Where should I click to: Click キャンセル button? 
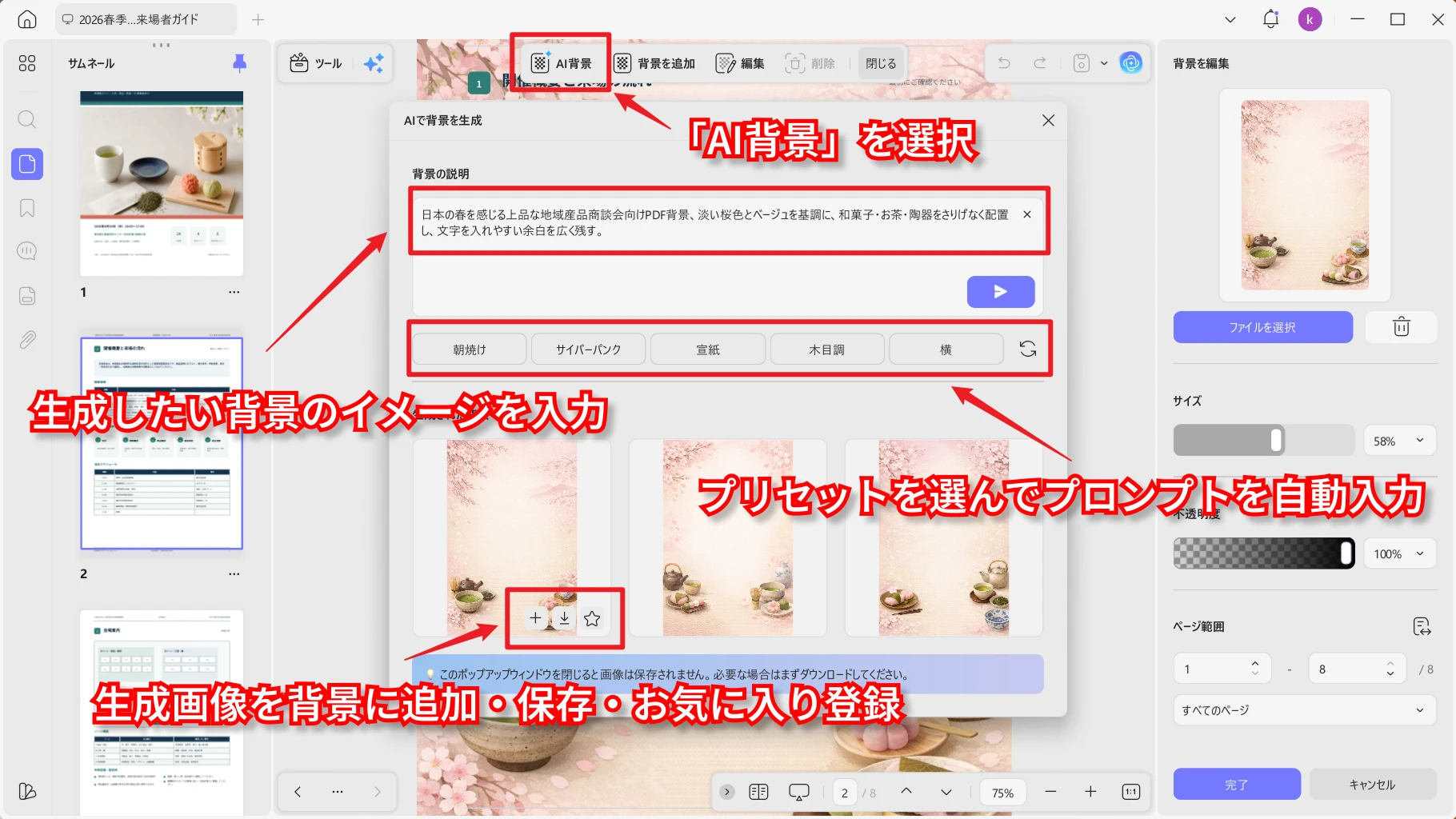[x=1373, y=785]
